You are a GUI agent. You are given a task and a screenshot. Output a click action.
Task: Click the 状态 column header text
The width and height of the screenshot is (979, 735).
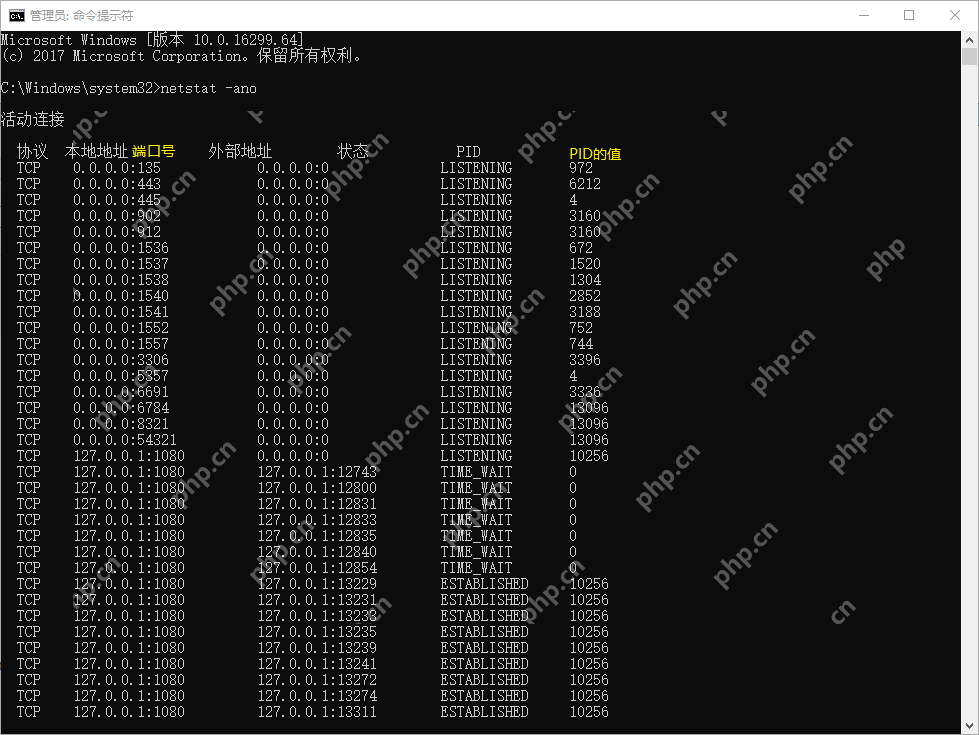(x=352, y=151)
